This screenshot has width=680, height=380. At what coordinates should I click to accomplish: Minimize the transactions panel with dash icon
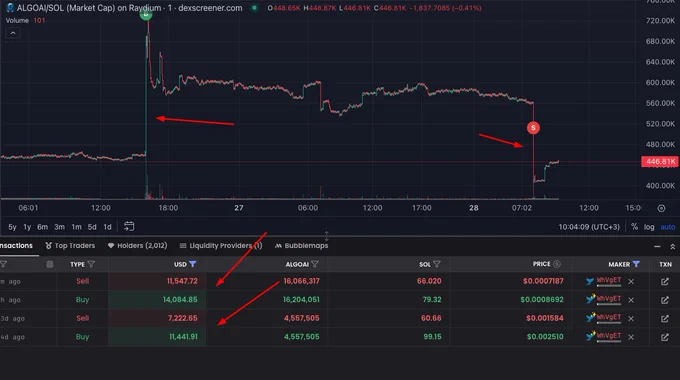[657, 246]
